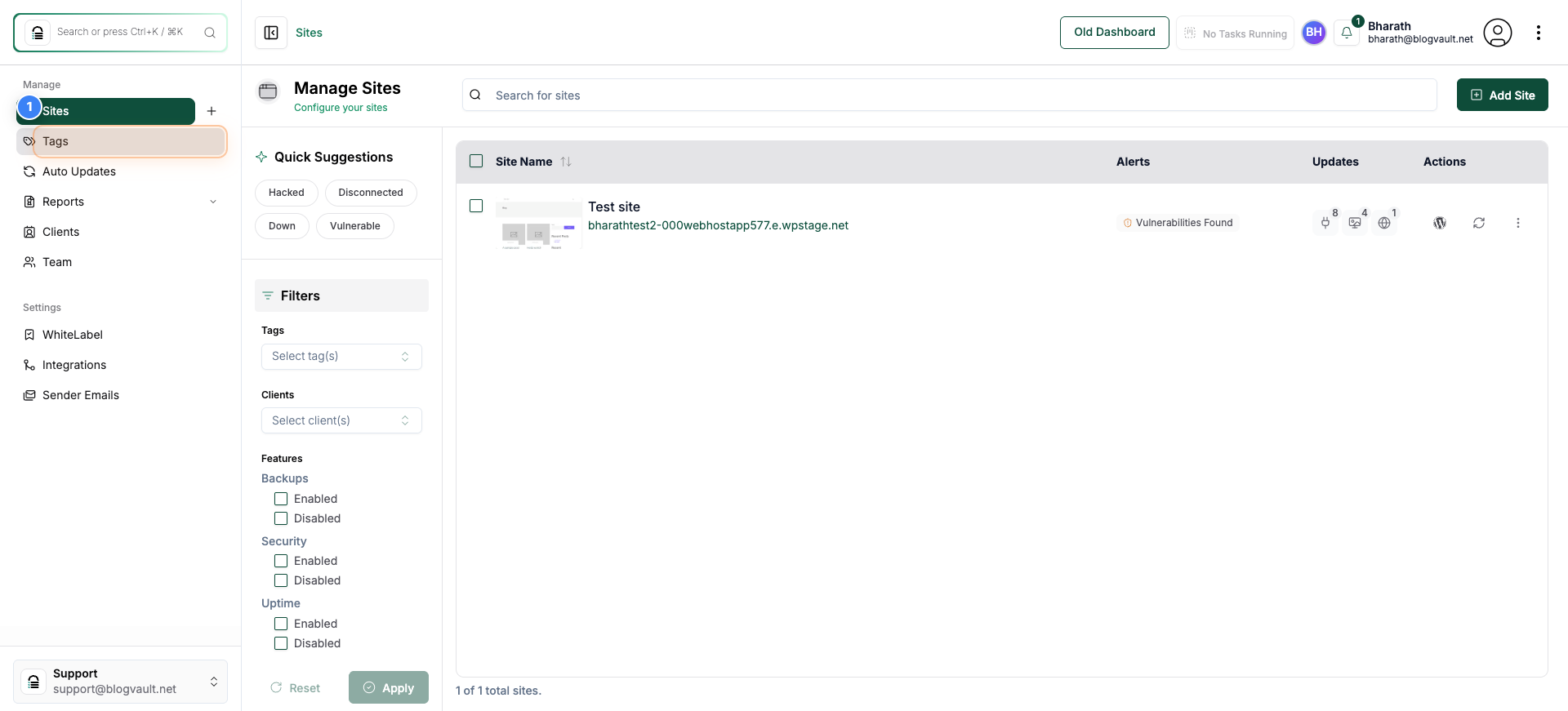The image size is (1568, 711).
Task: Open the Select client(s) dropdown
Action: click(341, 420)
